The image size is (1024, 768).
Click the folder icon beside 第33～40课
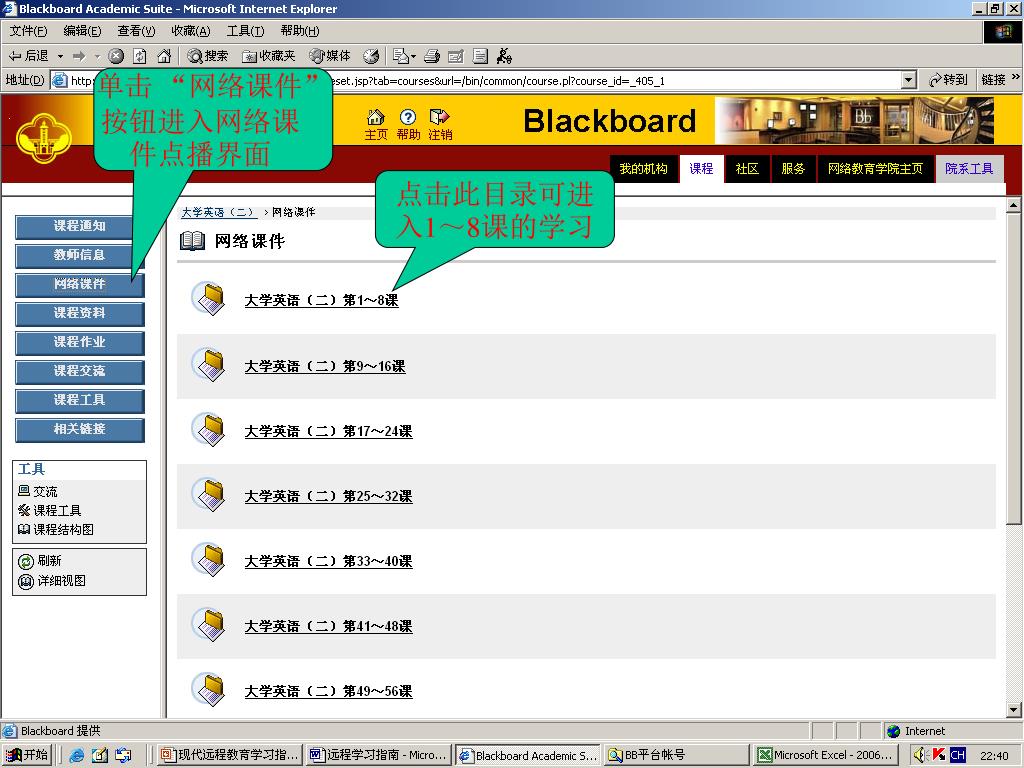click(209, 560)
